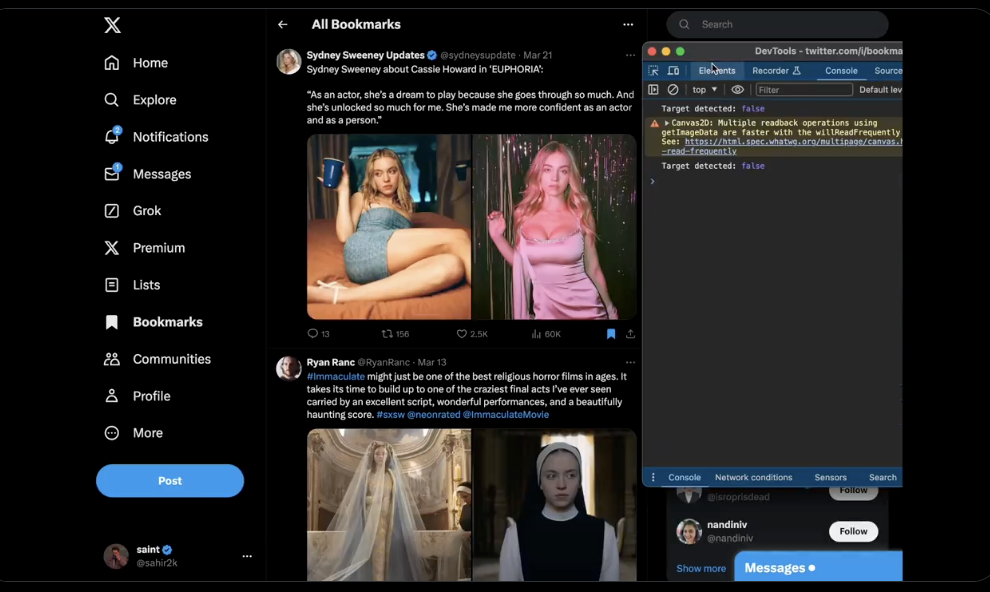990x592 pixels.
Task: Open the Sensors drawer tab
Action: point(830,477)
